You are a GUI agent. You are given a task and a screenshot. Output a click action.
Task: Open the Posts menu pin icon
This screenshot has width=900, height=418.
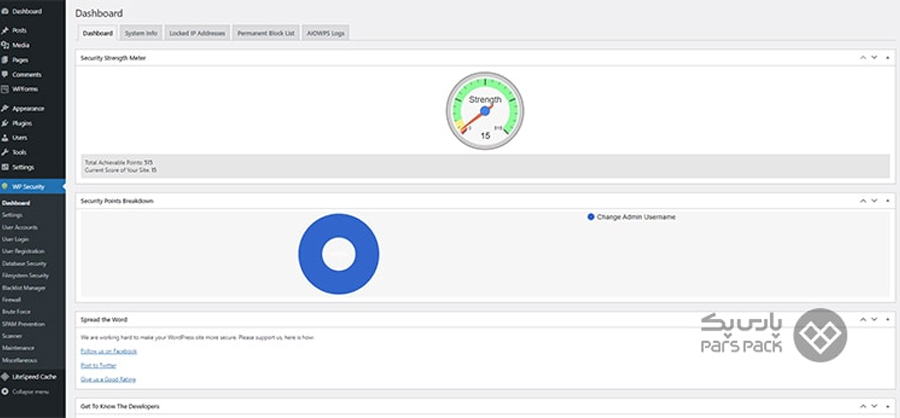5,30
